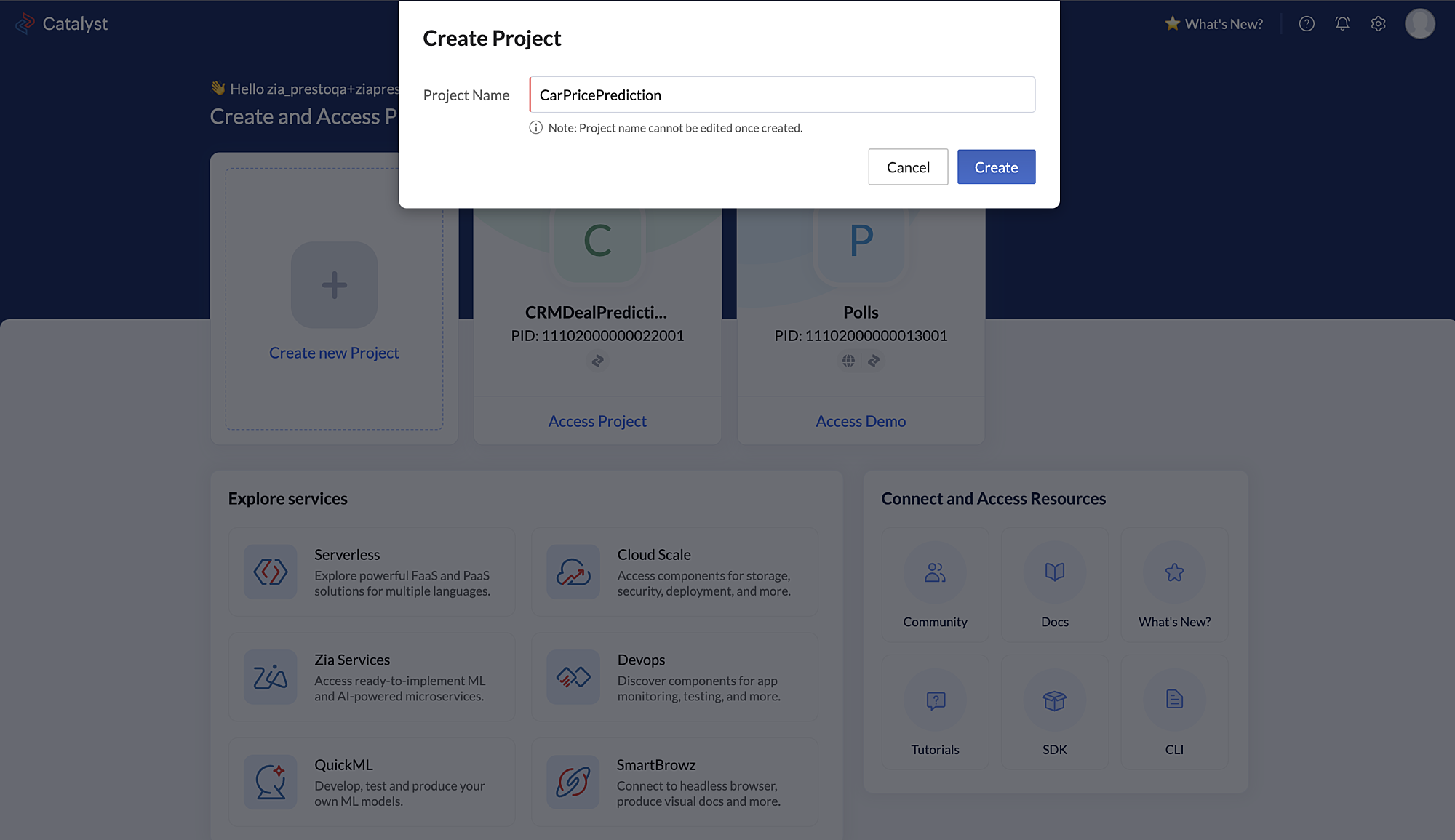The image size is (1455, 840).
Task: Open the notifications bell icon
Action: (1343, 23)
